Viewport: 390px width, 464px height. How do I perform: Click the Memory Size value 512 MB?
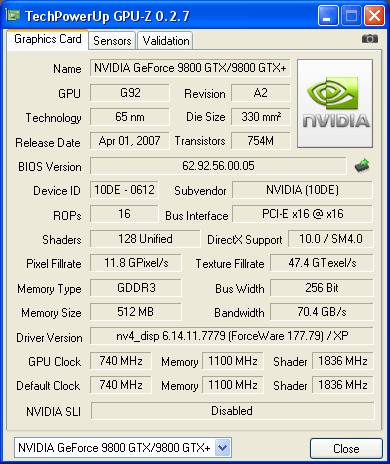[136, 312]
